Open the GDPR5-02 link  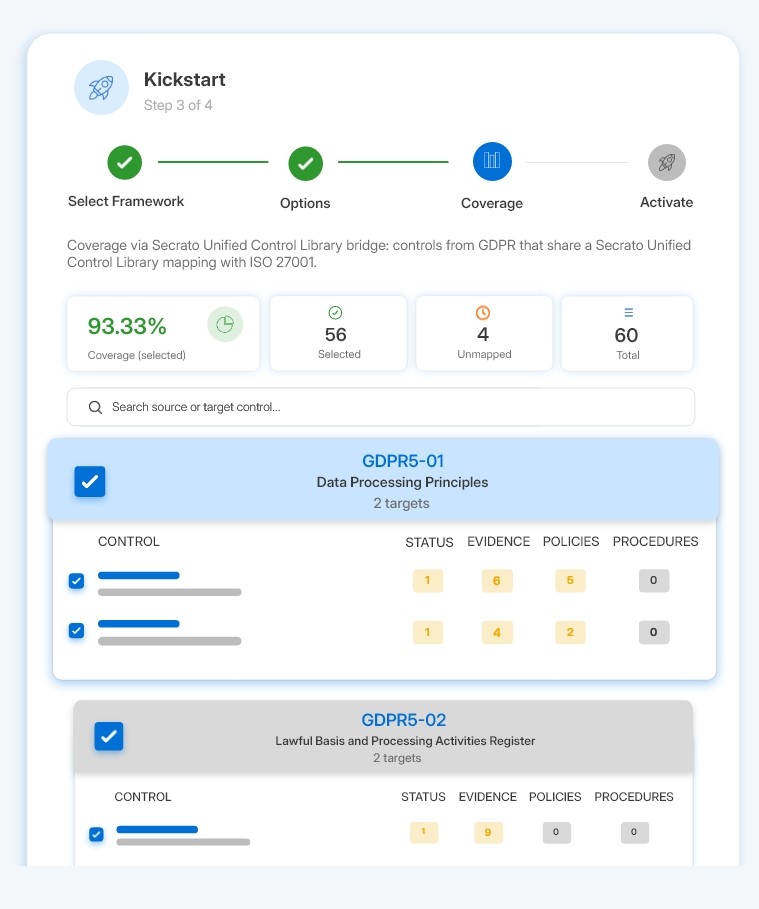(x=404, y=720)
